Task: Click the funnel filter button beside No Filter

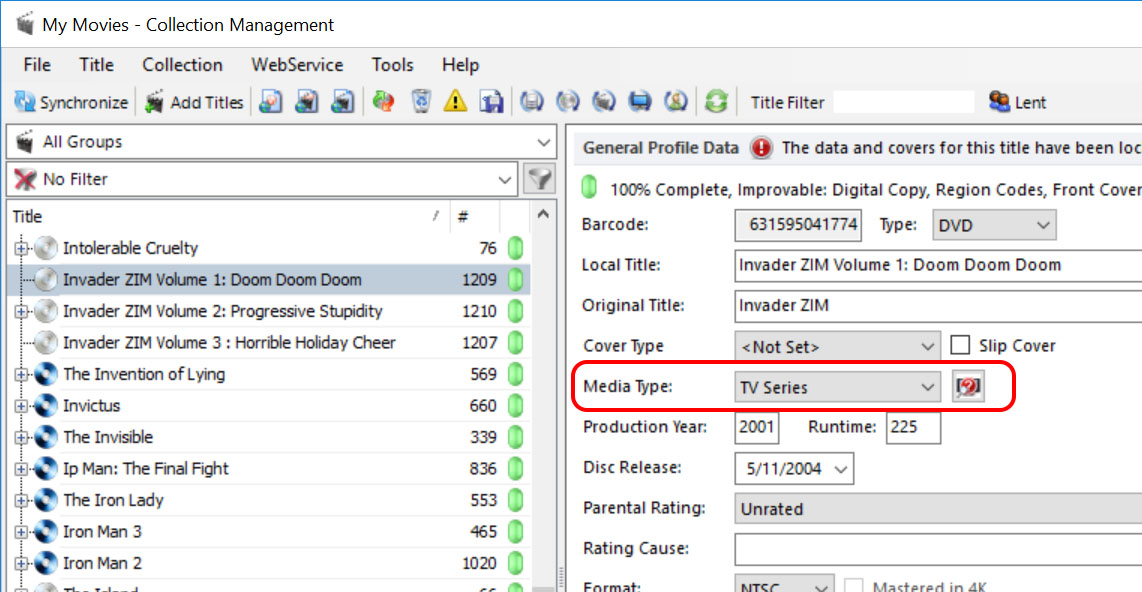Action: (540, 179)
